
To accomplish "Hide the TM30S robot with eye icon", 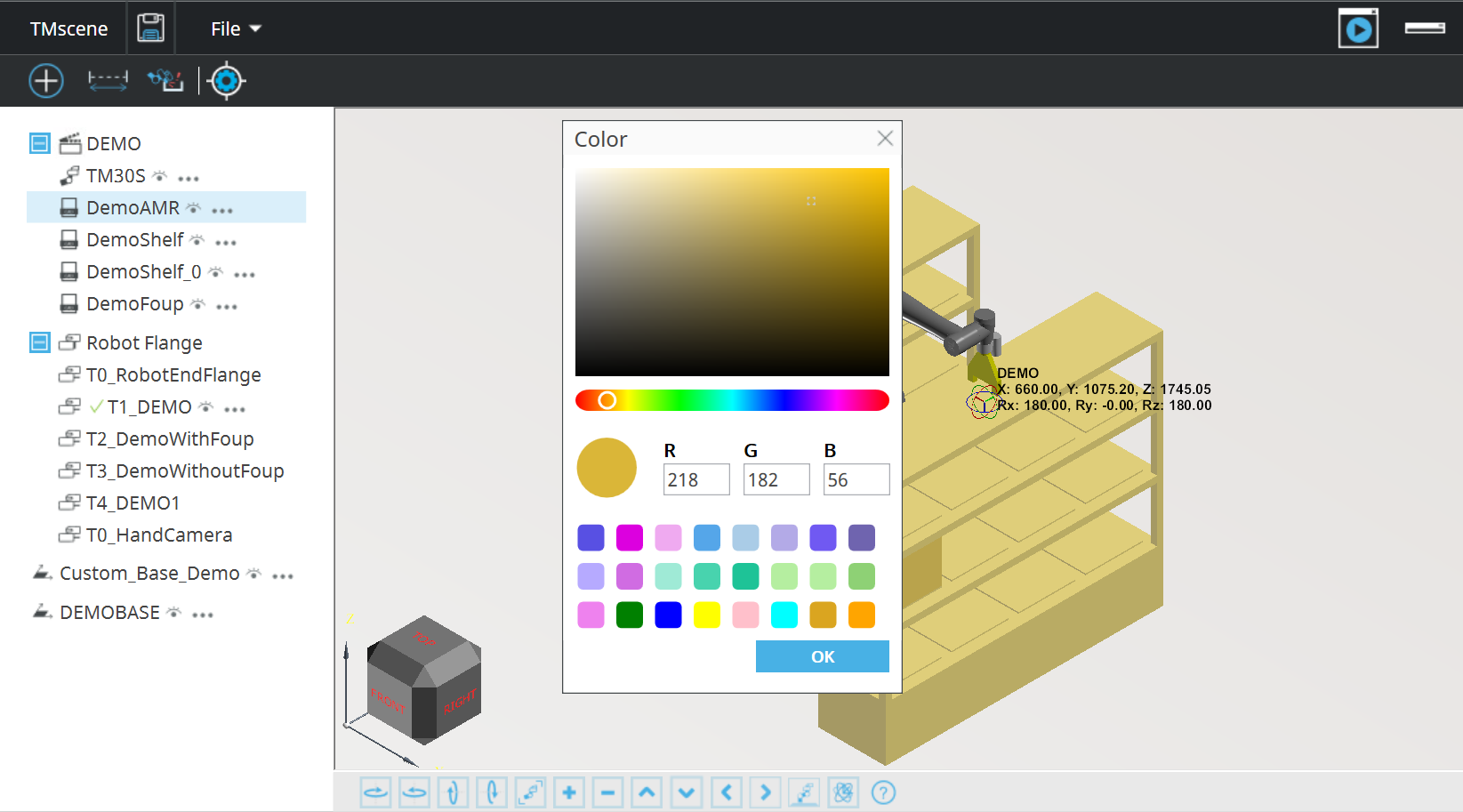I will pyautogui.click(x=160, y=176).
